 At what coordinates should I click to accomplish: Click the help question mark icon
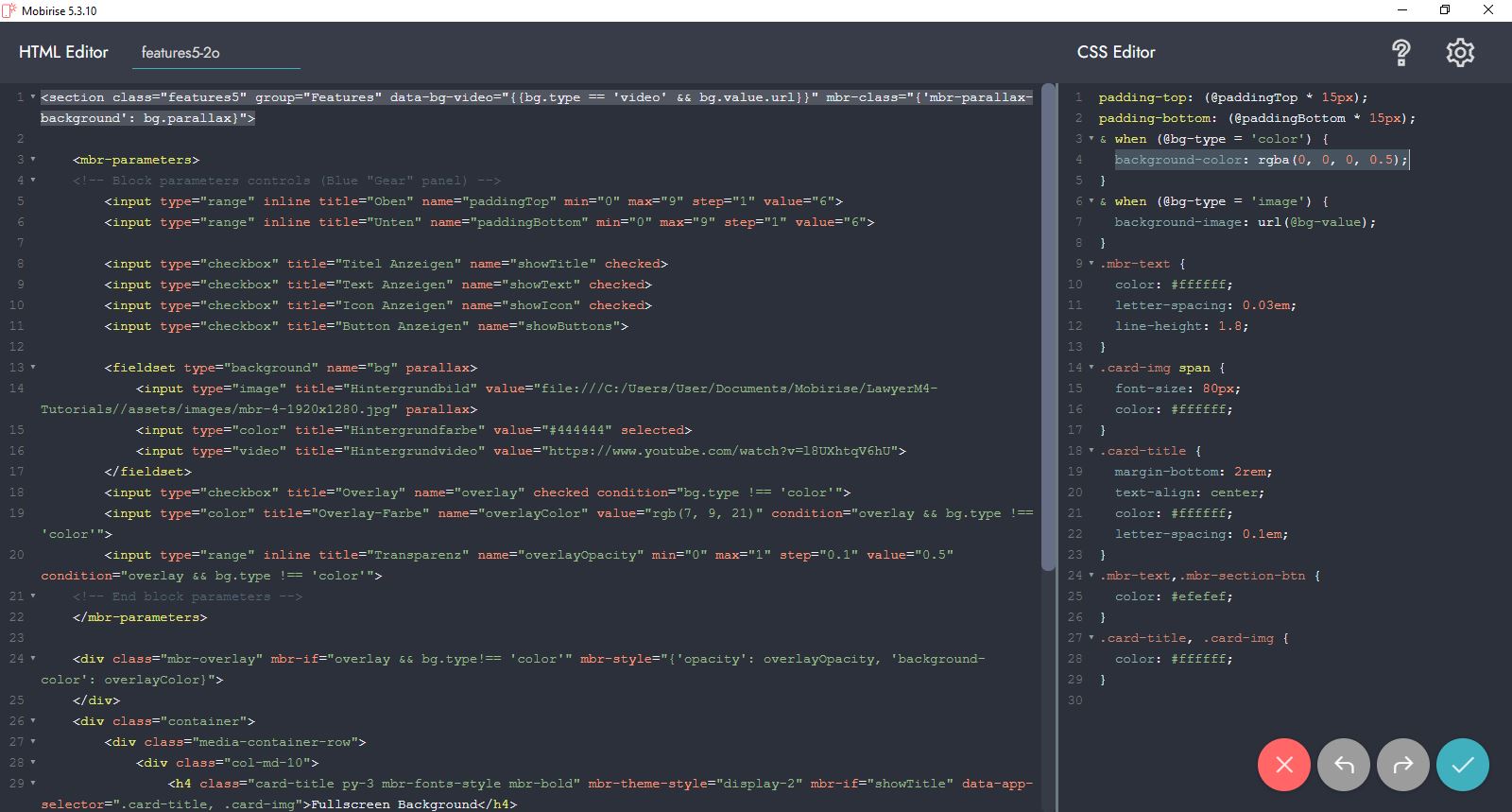[x=1401, y=53]
